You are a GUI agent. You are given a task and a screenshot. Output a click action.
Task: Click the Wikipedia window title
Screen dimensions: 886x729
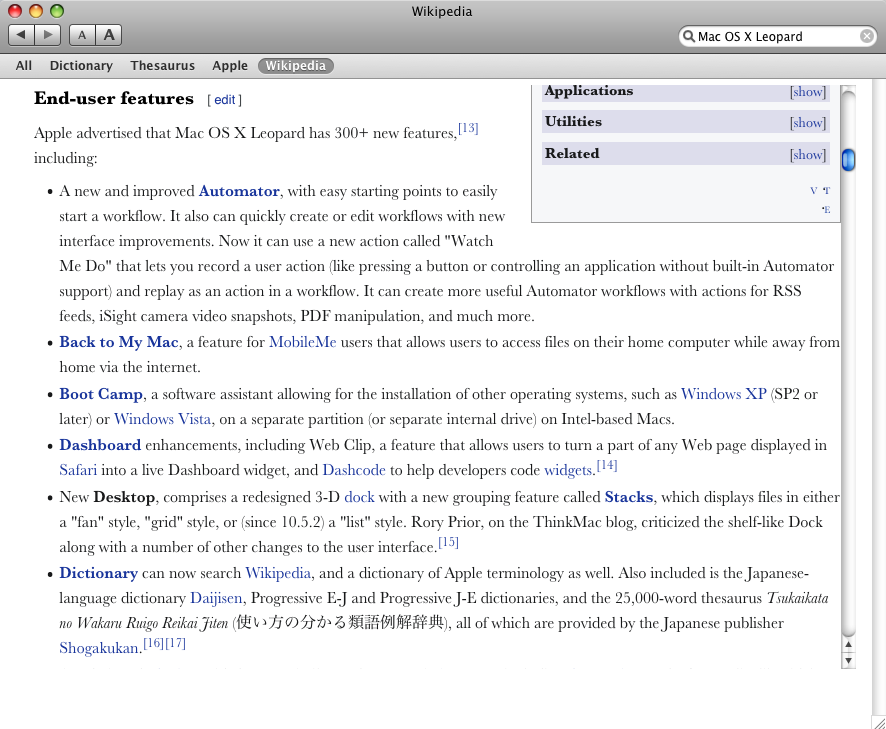442,11
